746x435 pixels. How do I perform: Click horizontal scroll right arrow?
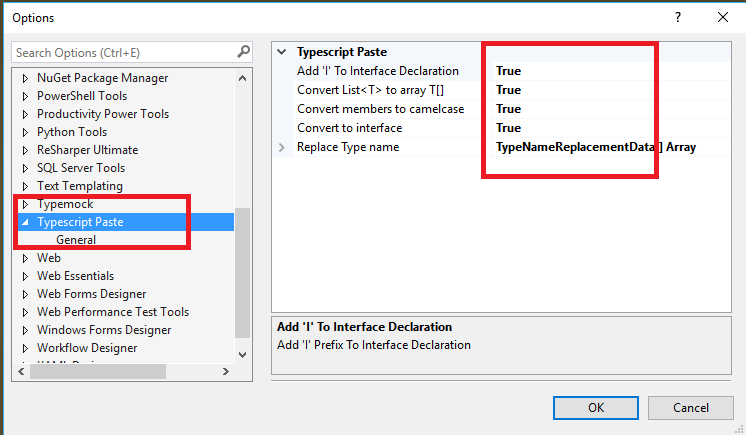coord(226,371)
